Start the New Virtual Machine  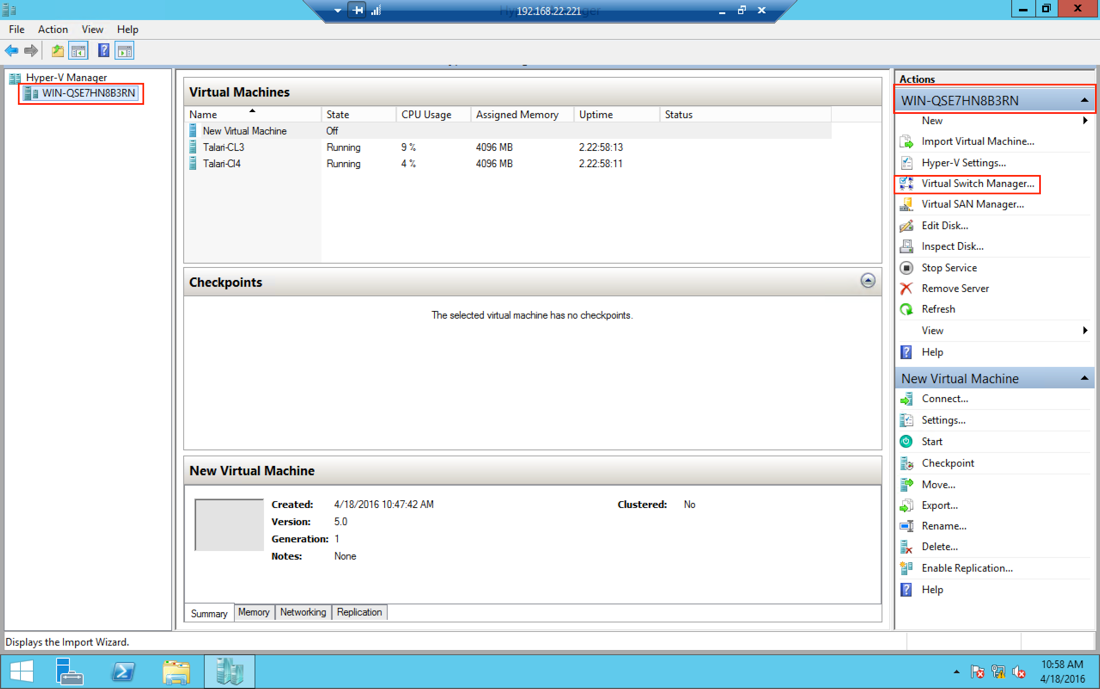[x=932, y=441]
